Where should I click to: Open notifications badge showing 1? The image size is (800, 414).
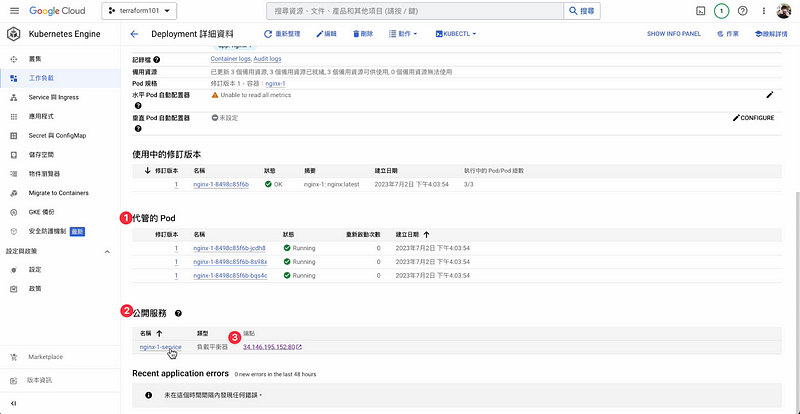721,11
